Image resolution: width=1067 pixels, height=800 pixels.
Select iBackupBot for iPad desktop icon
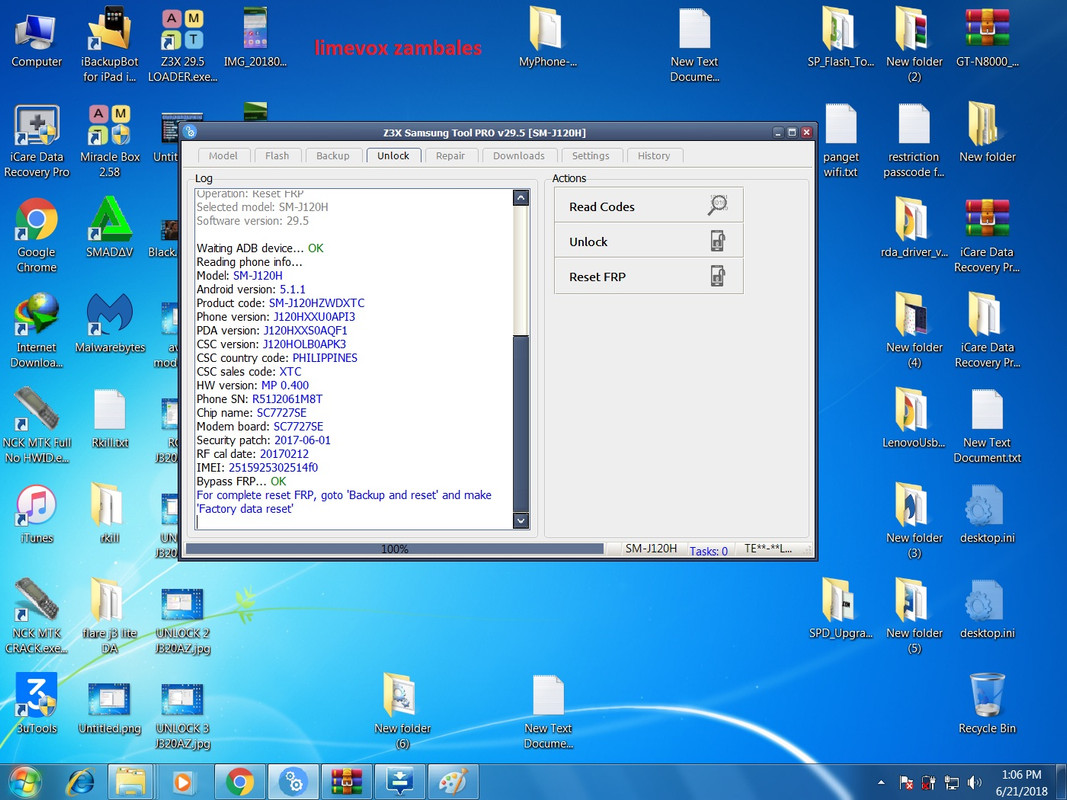tap(110, 45)
